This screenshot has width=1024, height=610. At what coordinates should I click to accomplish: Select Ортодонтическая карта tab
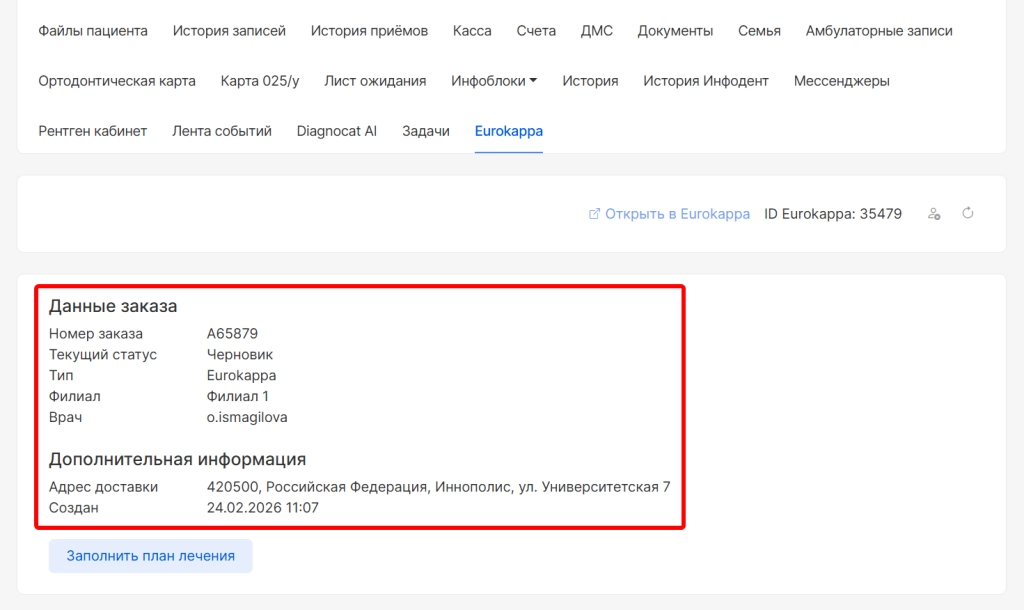tap(117, 81)
